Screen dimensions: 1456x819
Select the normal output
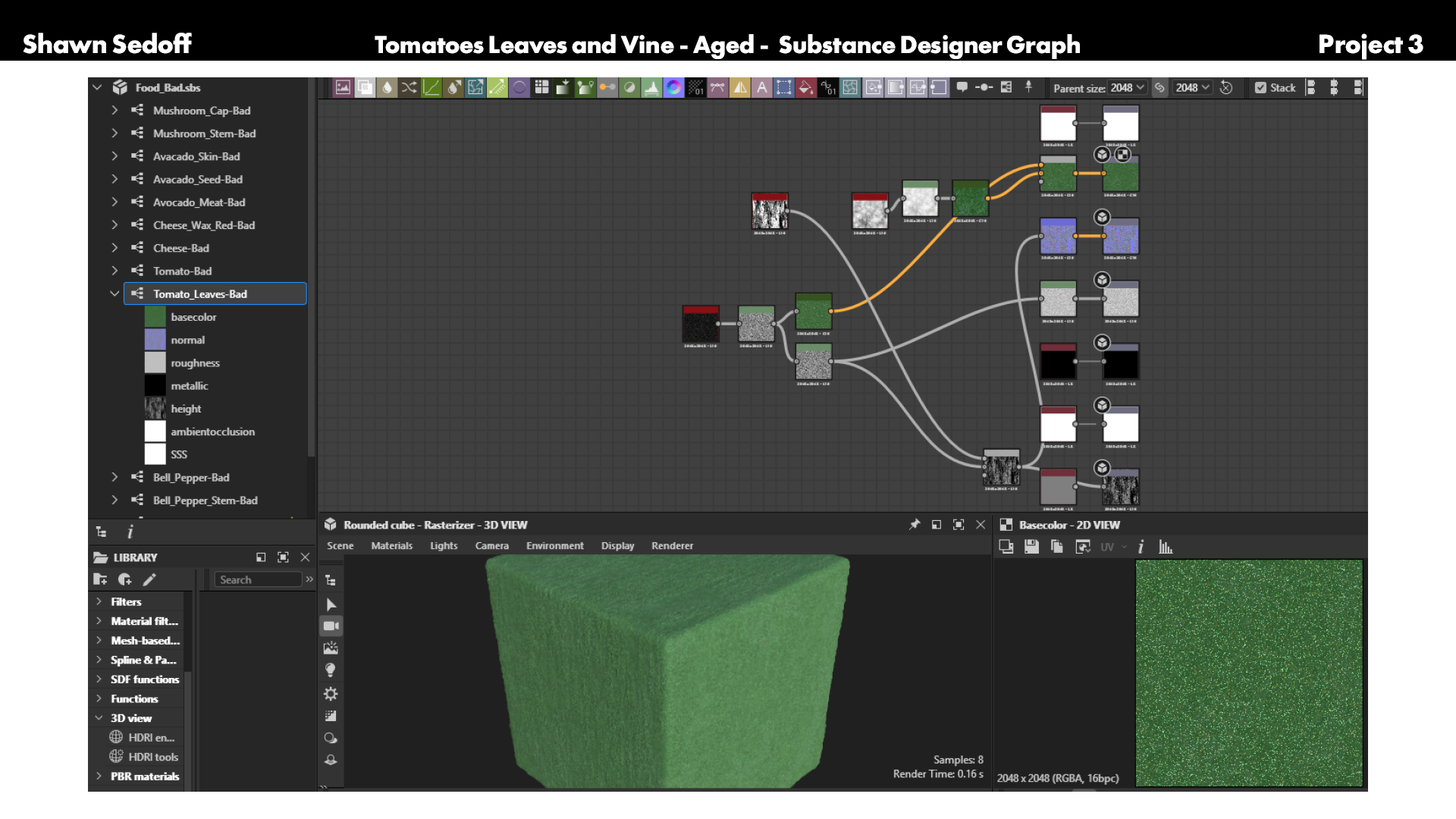[x=187, y=340]
